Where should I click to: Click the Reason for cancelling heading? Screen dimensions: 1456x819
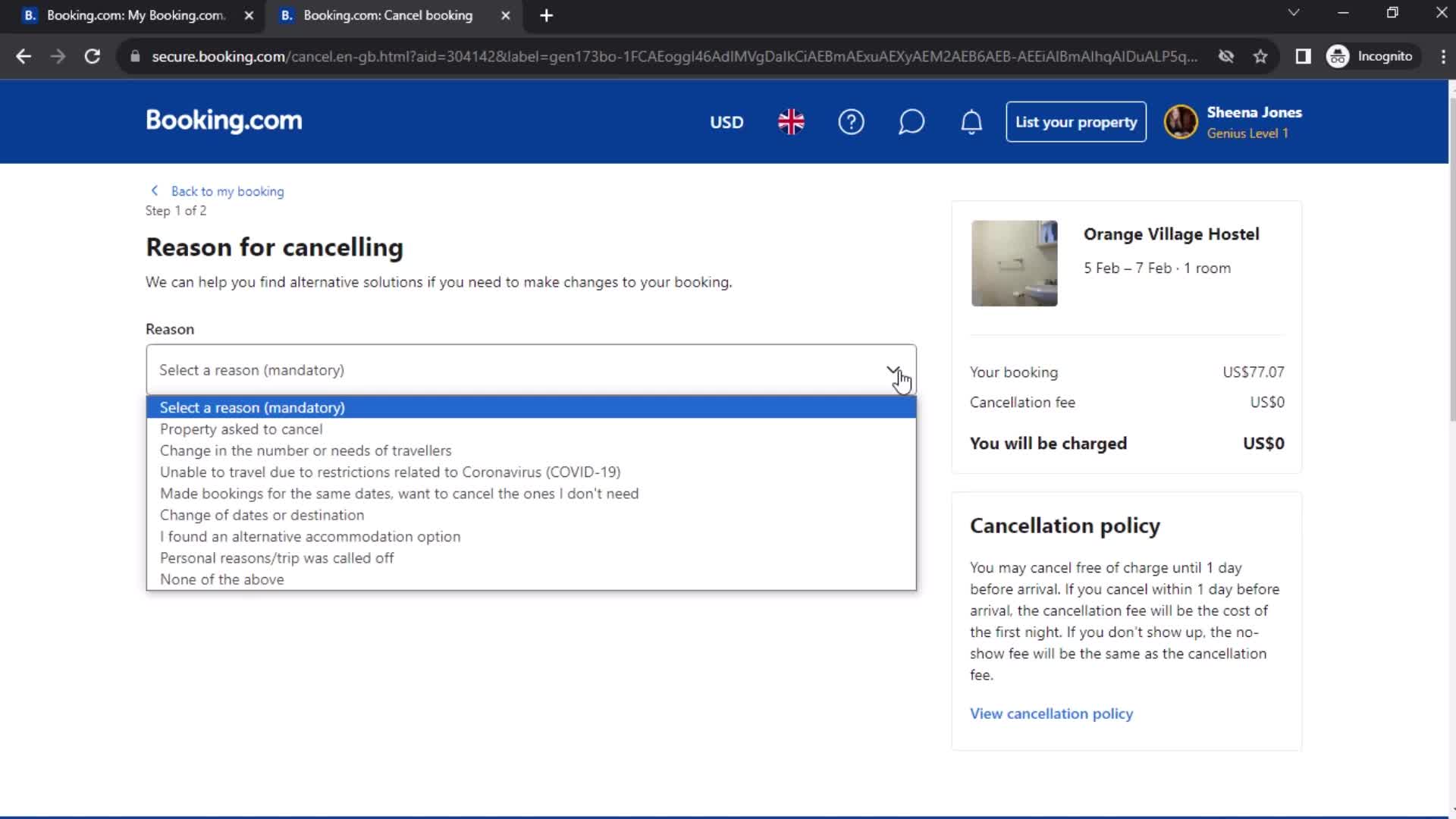[x=275, y=247]
